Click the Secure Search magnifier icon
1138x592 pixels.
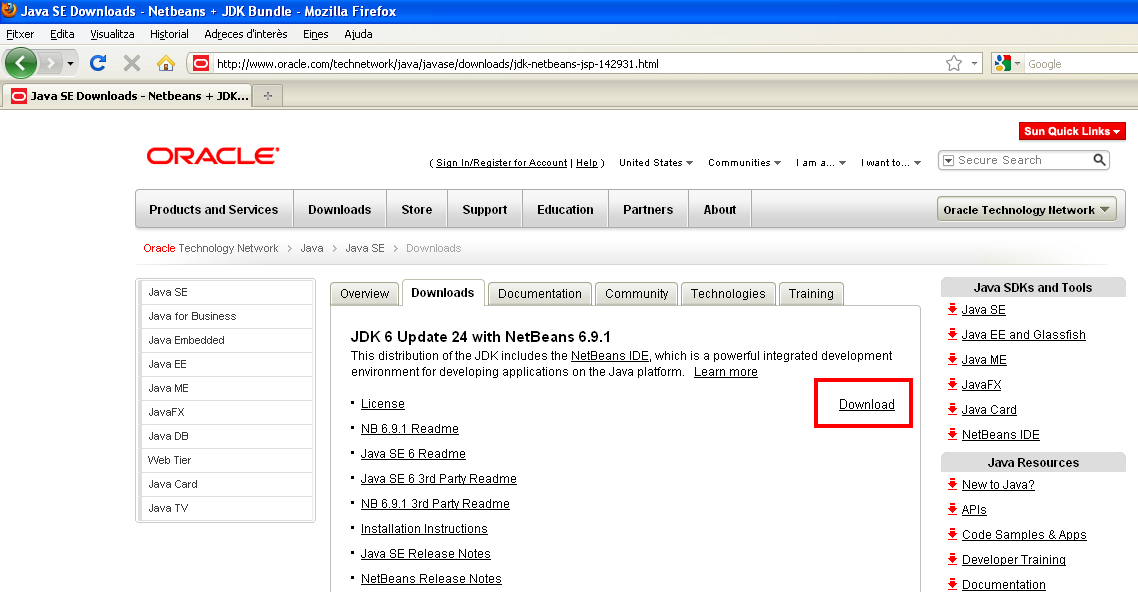click(x=1100, y=160)
